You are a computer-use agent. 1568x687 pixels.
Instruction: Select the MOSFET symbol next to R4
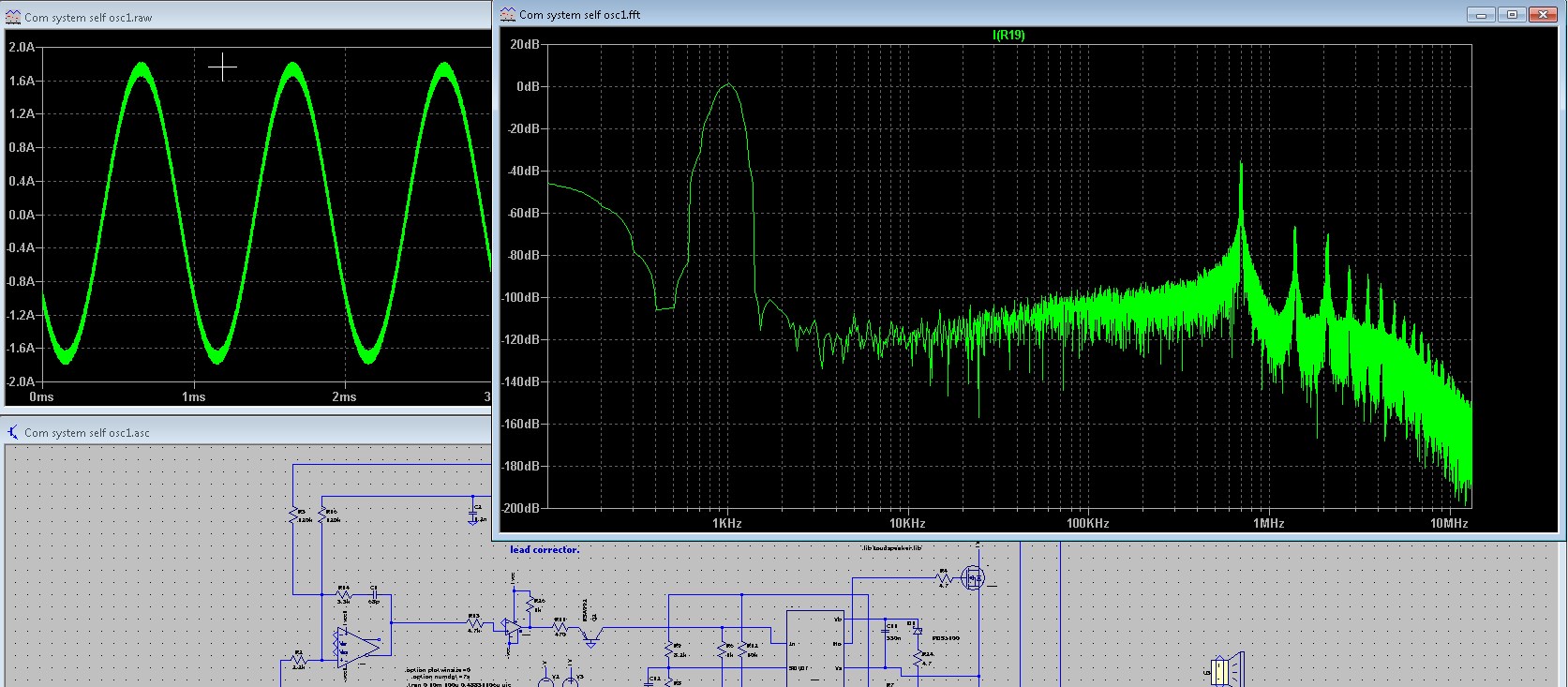[x=973, y=577]
